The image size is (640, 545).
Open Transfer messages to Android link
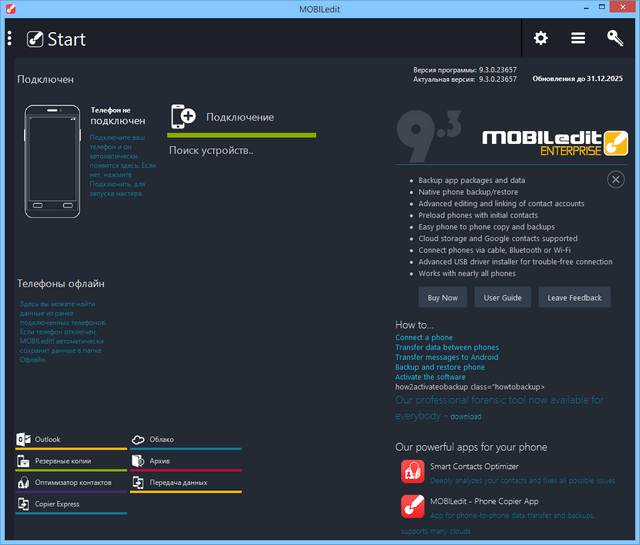[447, 357]
